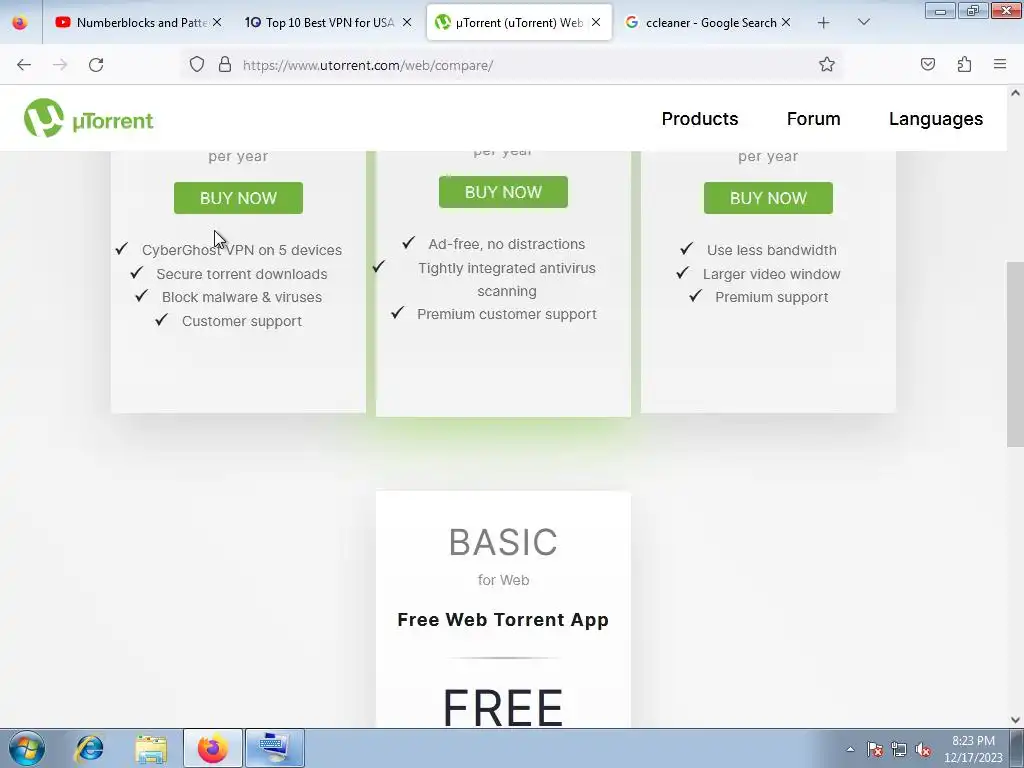This screenshot has height=768, width=1024.
Task: Open the Languages menu
Action: (935, 119)
